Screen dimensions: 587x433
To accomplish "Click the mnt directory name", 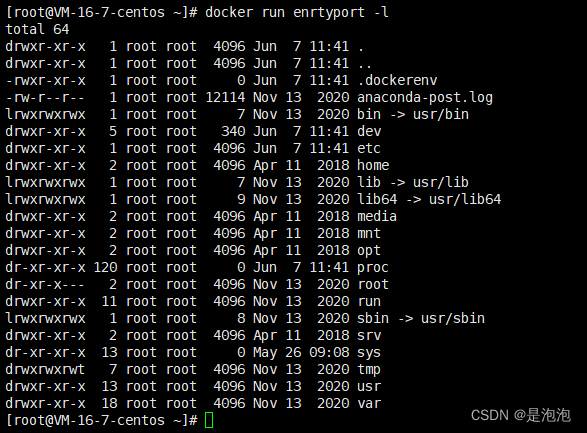I will point(369,233).
